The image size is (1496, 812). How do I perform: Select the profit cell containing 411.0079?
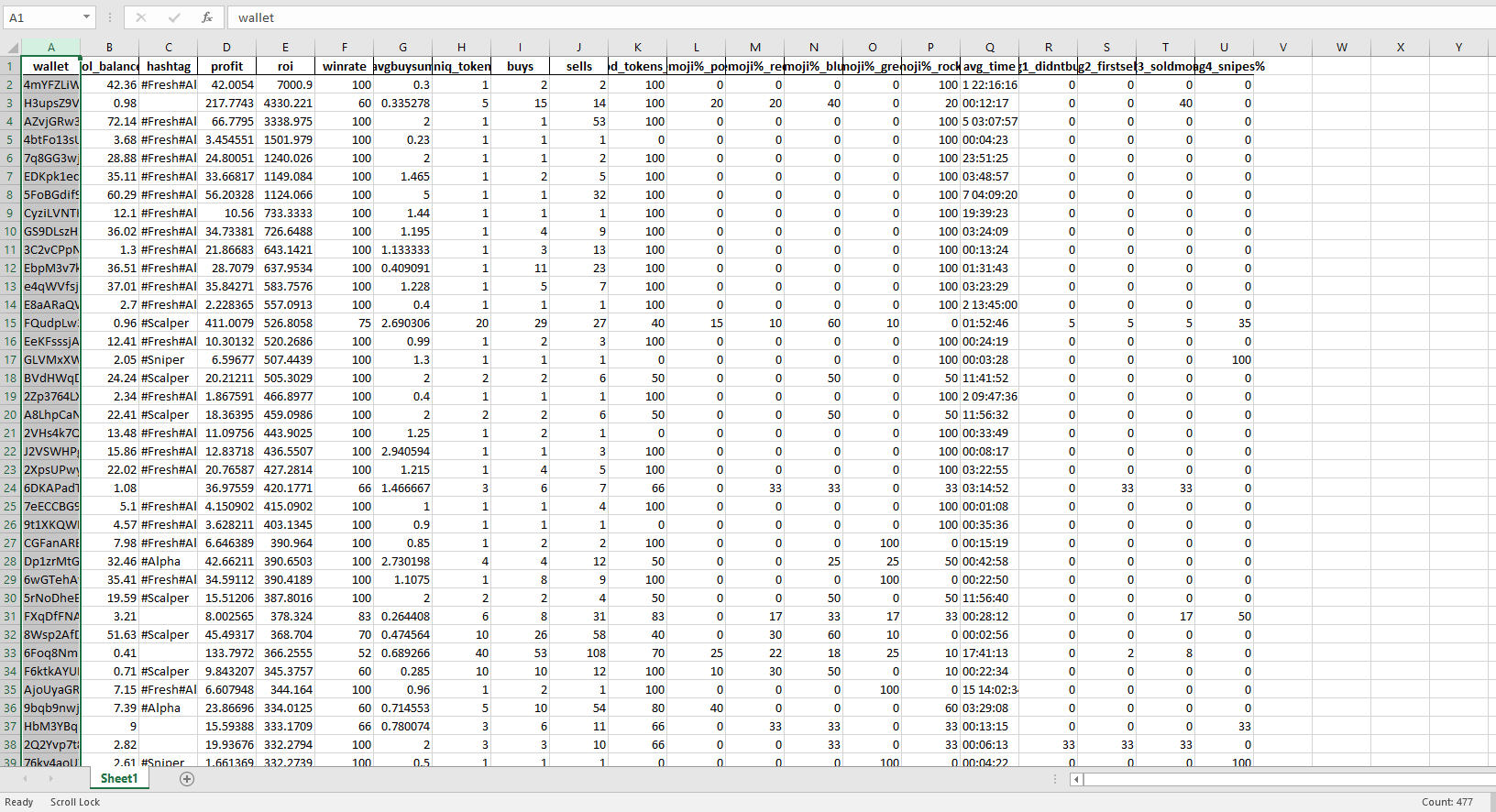226,323
